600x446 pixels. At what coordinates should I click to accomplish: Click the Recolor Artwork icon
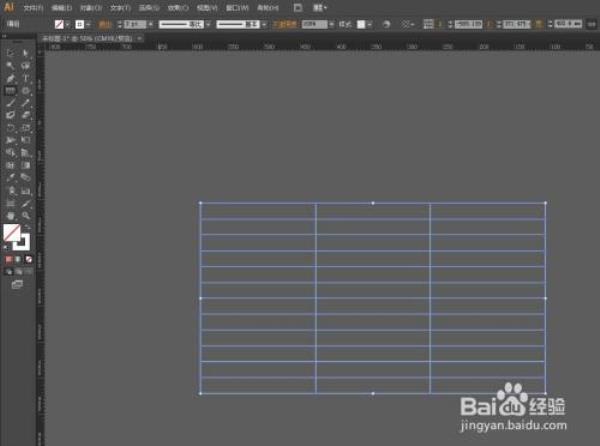coord(386,24)
